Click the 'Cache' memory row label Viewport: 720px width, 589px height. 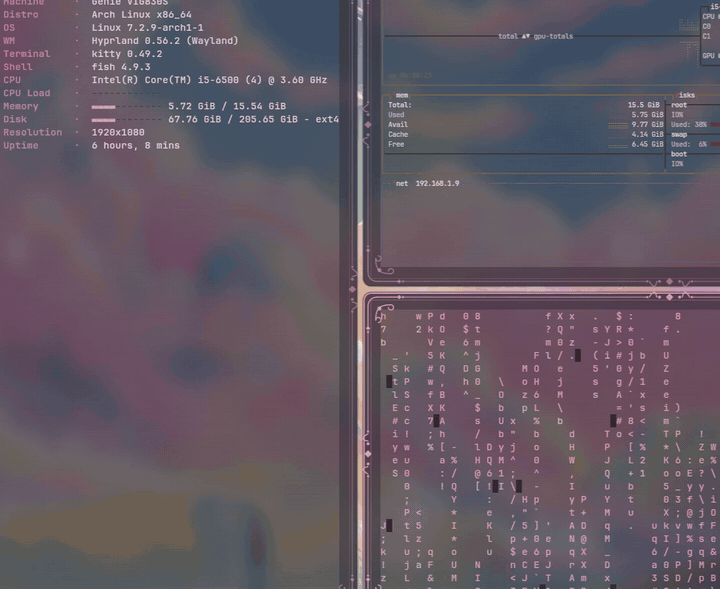[x=398, y=135]
